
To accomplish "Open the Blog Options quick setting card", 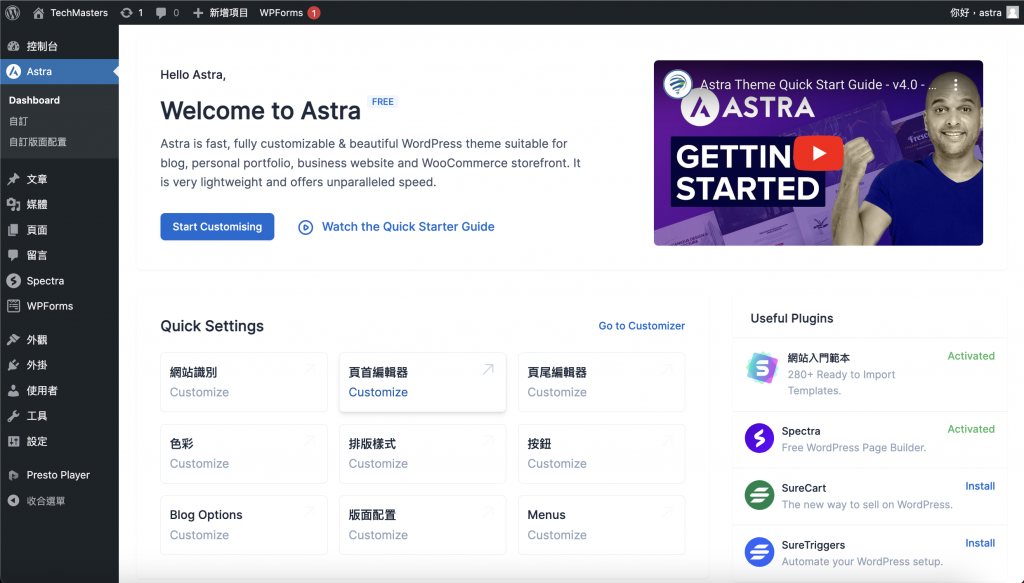I will [x=244, y=525].
